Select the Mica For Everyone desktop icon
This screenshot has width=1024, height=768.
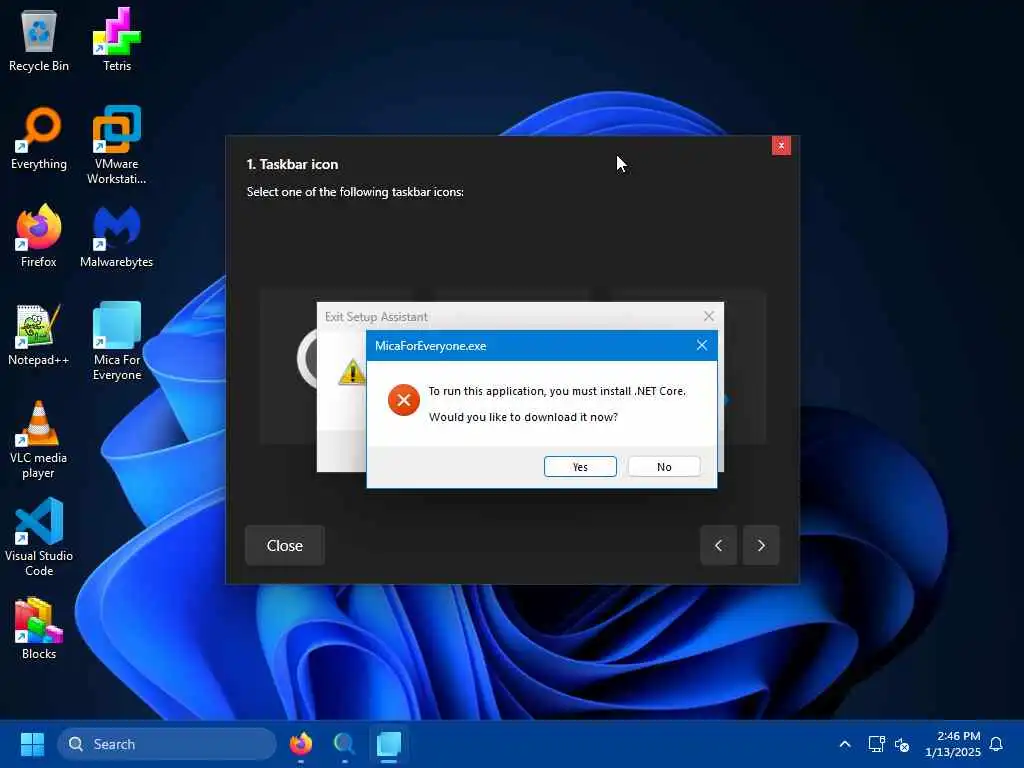pos(117,341)
